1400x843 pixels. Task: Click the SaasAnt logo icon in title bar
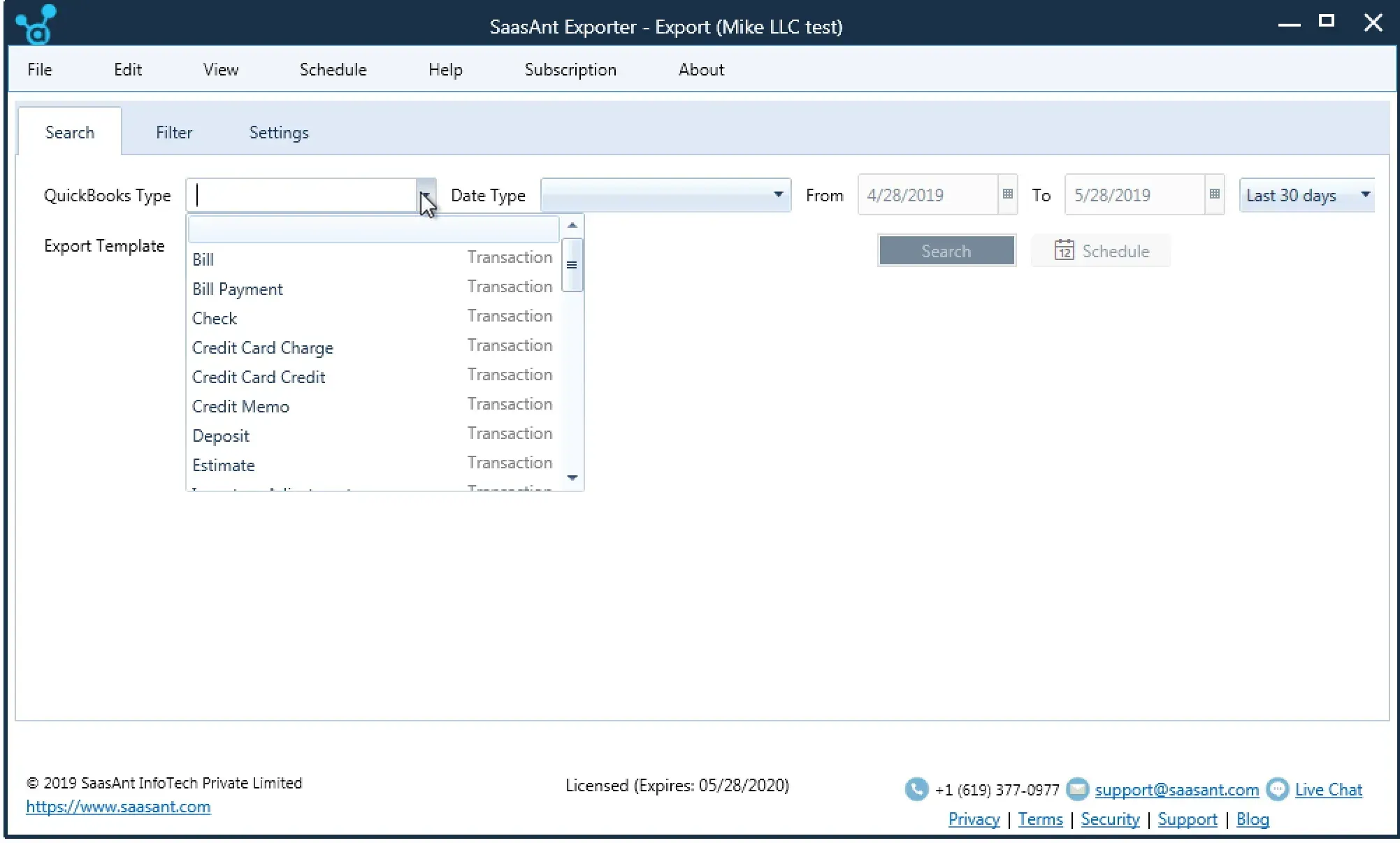[36, 24]
